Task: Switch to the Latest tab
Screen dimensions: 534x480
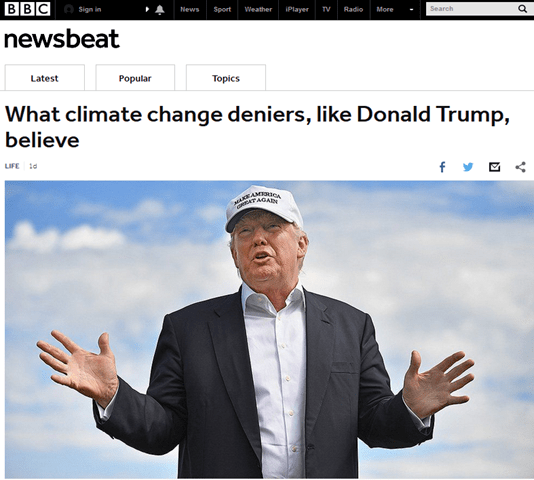Action: [45, 78]
